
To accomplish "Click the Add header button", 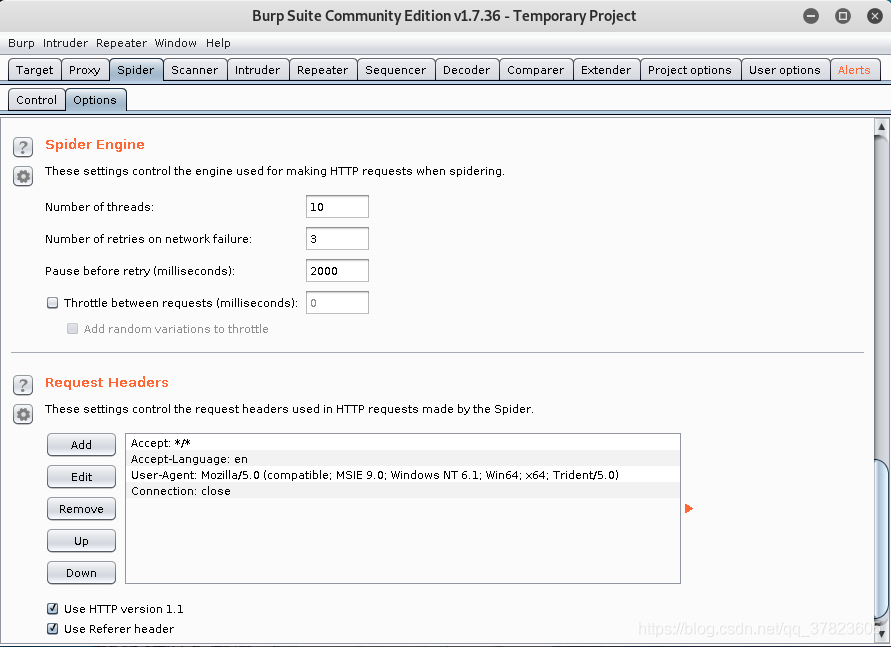I will pos(81,445).
